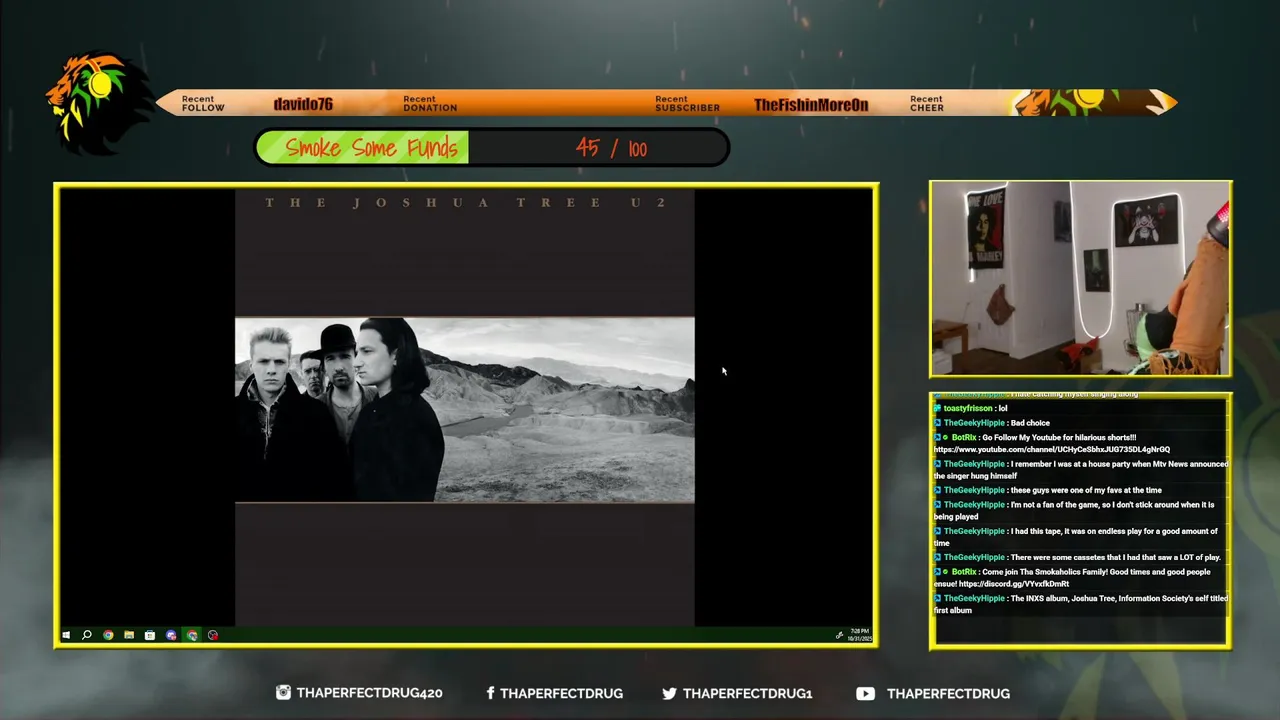The width and height of the screenshot is (1280, 720).
Task: Open the dark round app with red badge
Action: pos(213,635)
